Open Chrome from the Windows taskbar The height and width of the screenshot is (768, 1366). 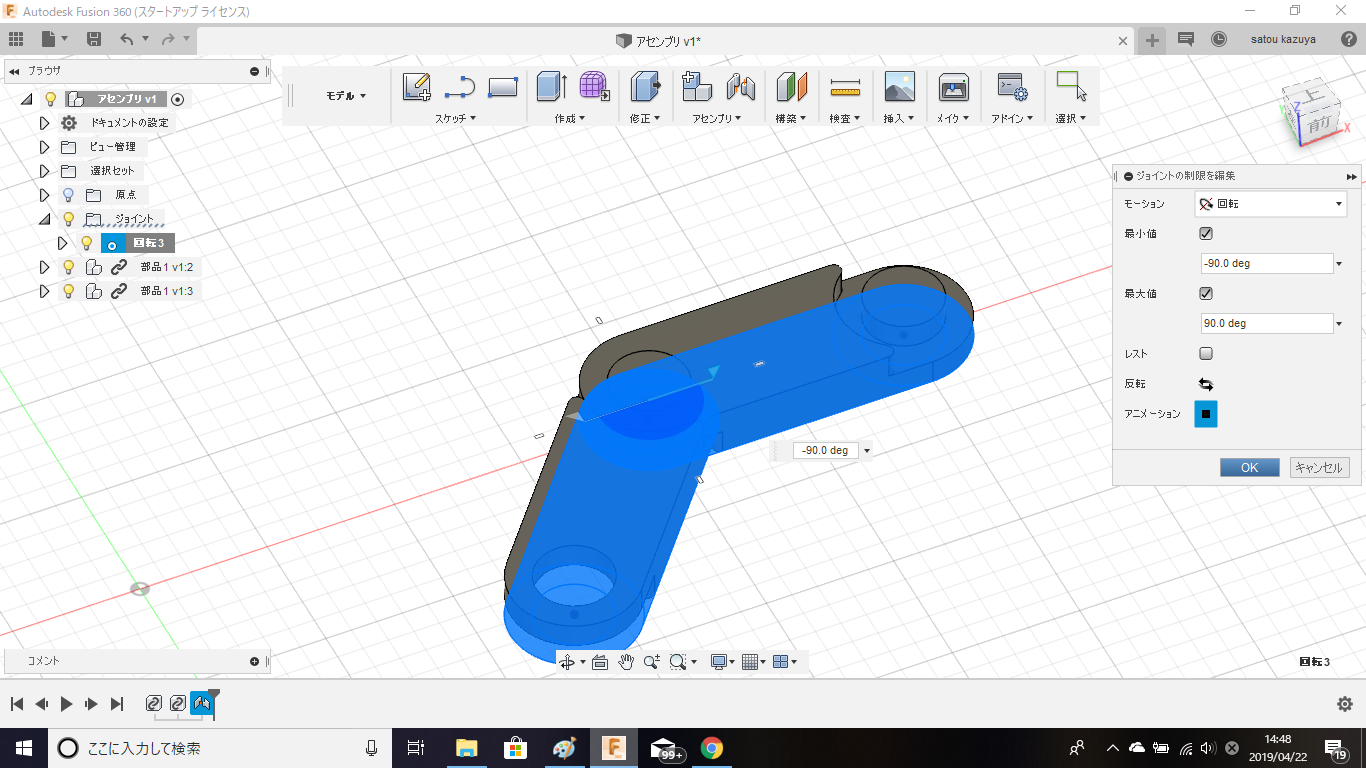point(711,748)
